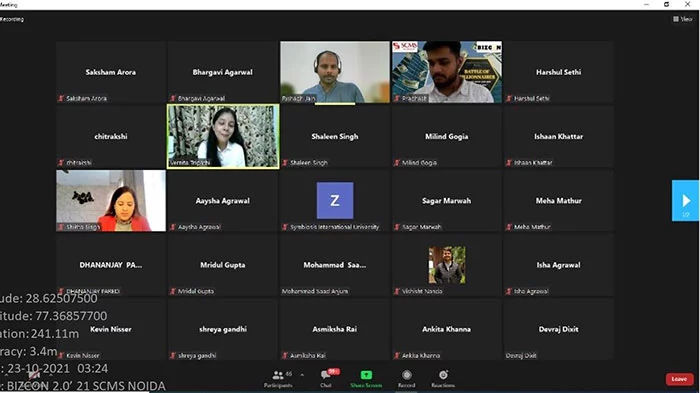Select Kevin Nisser's tile
The image size is (700, 393).
coord(111,329)
